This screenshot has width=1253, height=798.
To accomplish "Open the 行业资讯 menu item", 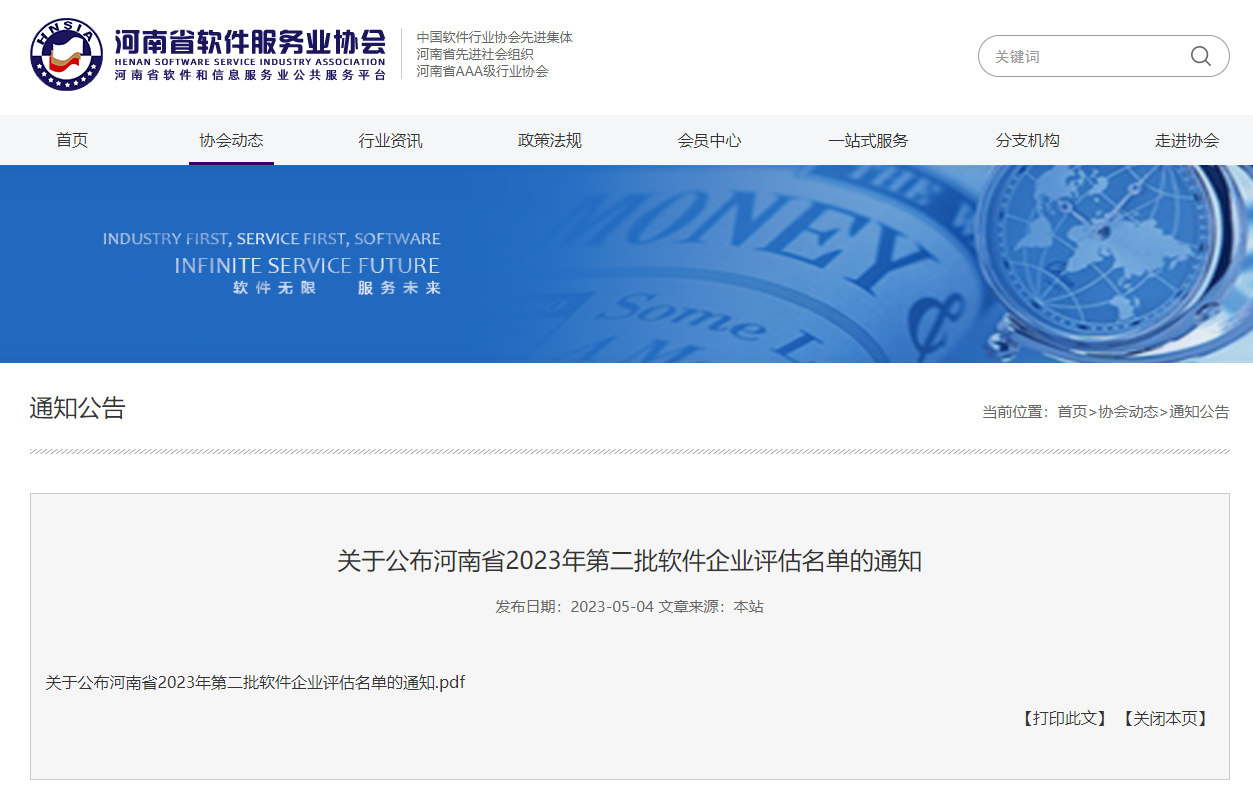I will [389, 140].
